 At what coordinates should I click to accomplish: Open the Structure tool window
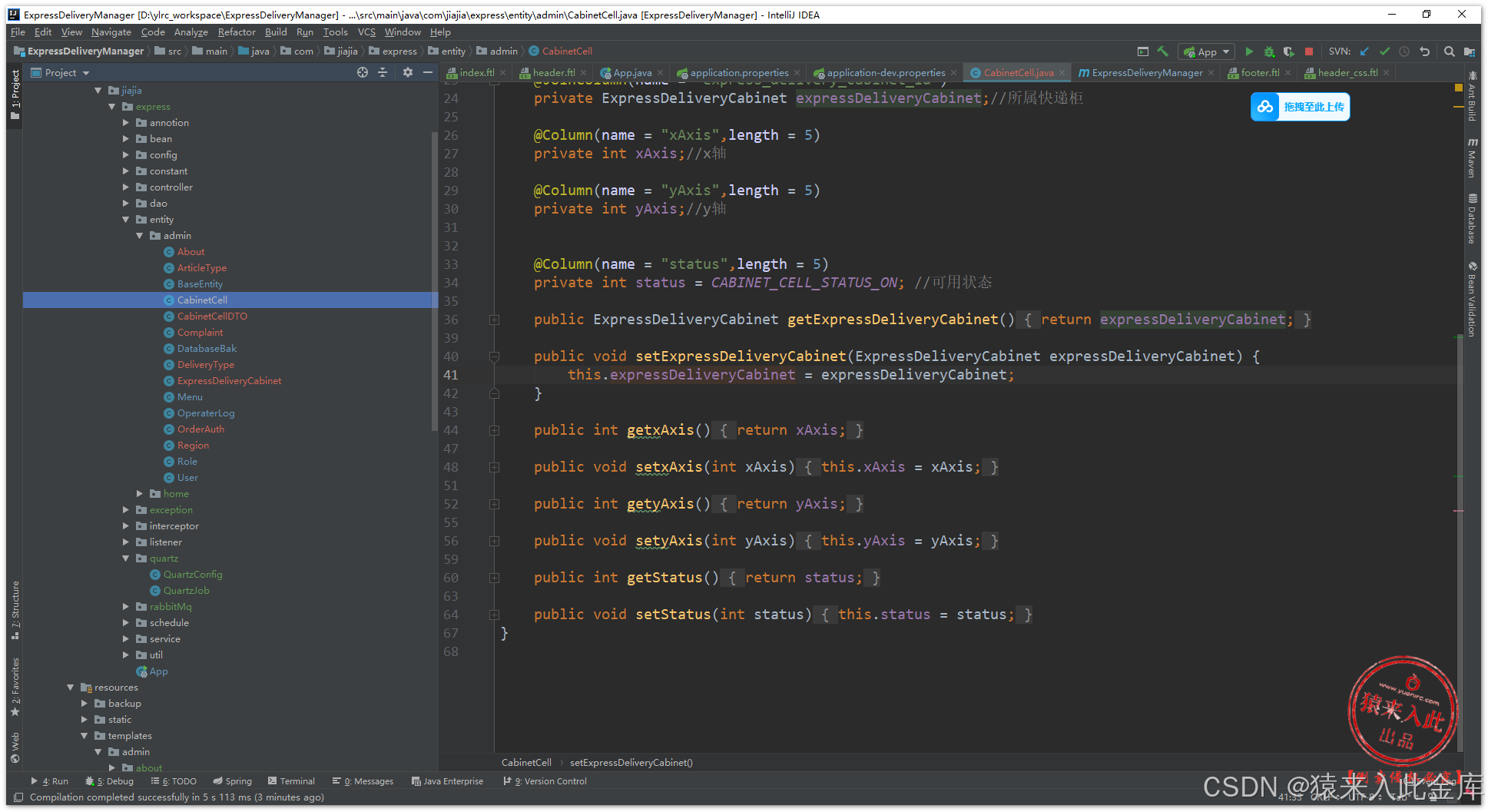[15, 611]
